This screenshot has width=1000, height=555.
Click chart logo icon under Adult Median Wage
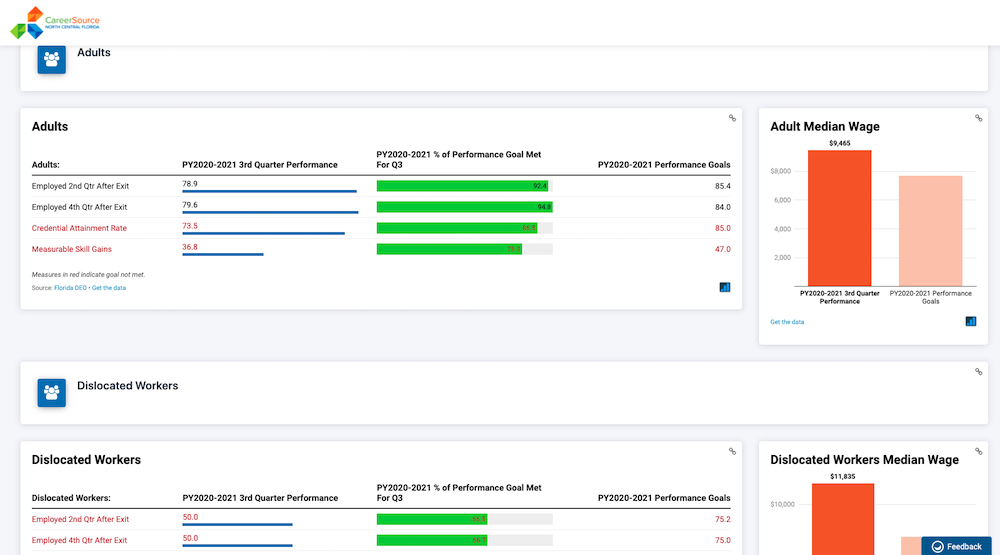tap(971, 321)
